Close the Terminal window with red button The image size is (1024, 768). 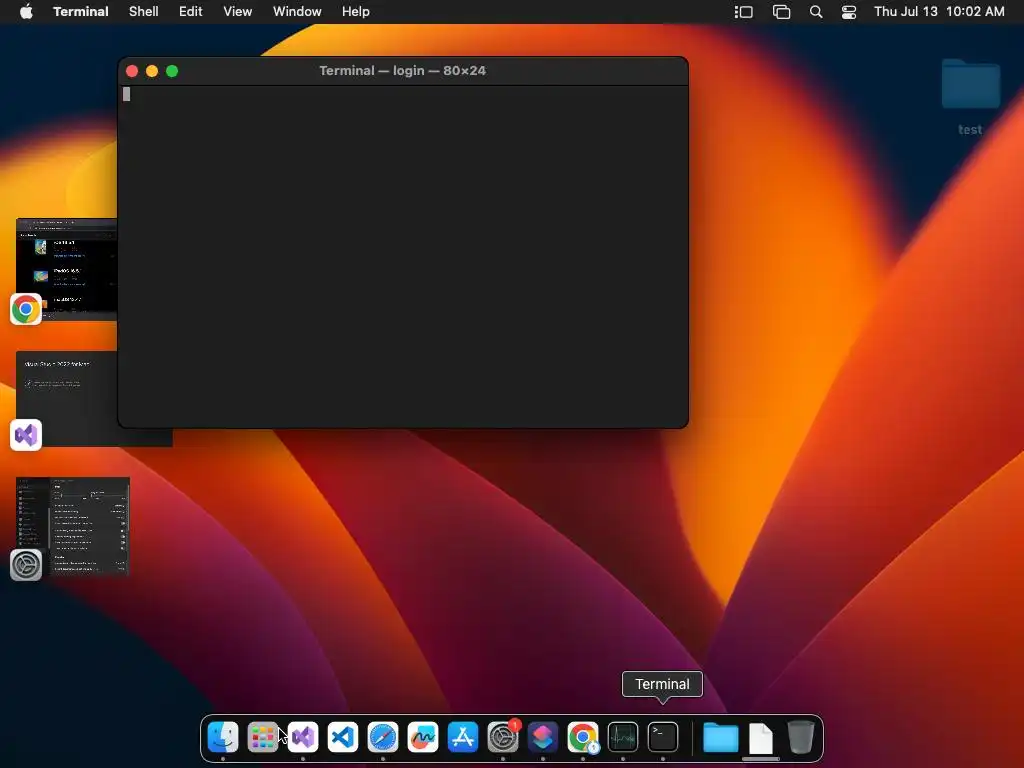pyautogui.click(x=132, y=71)
